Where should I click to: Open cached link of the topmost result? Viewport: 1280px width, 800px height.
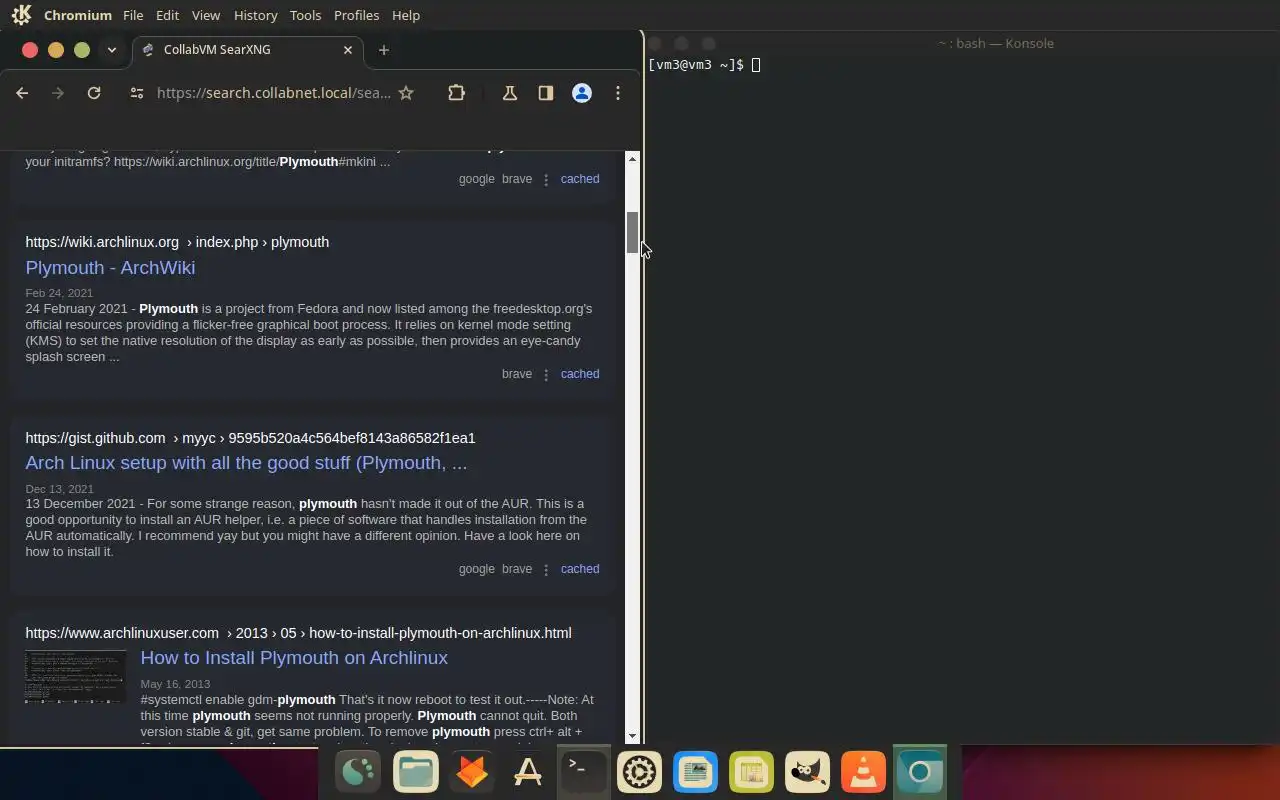point(580,179)
